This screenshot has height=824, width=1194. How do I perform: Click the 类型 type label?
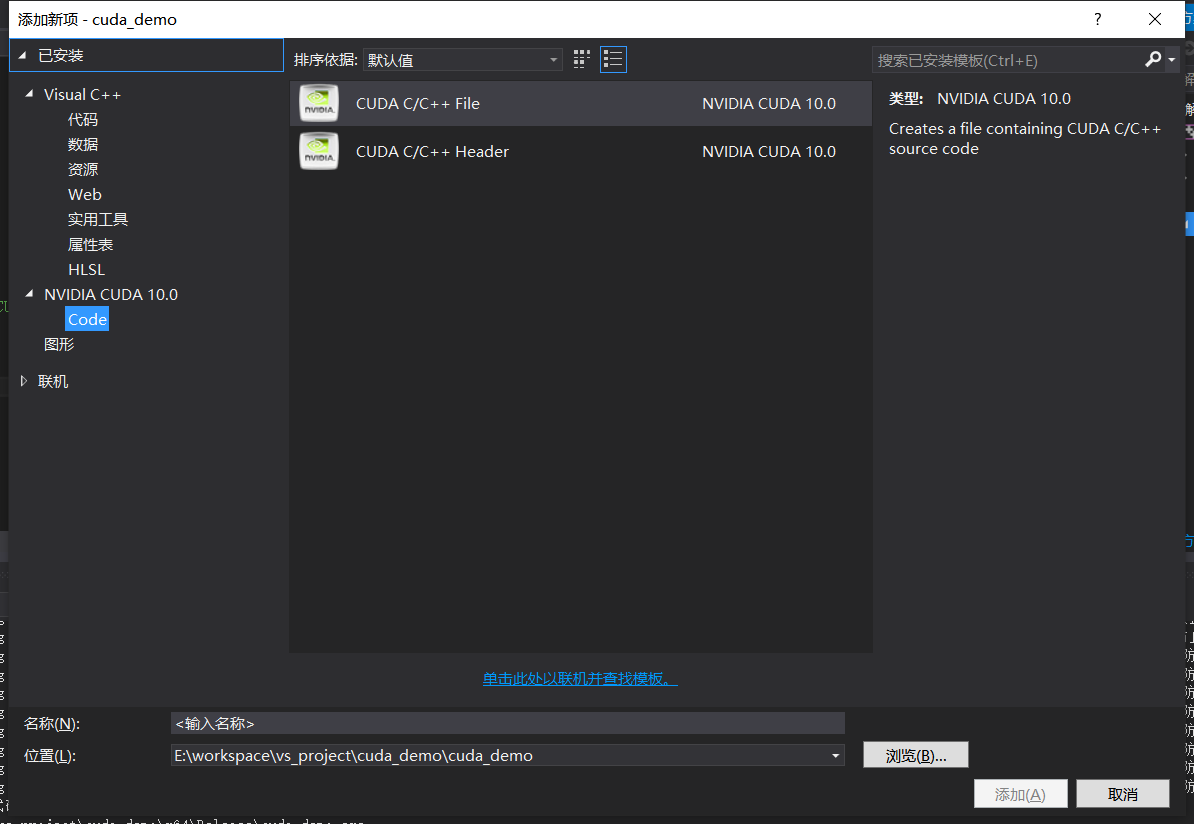coord(905,98)
